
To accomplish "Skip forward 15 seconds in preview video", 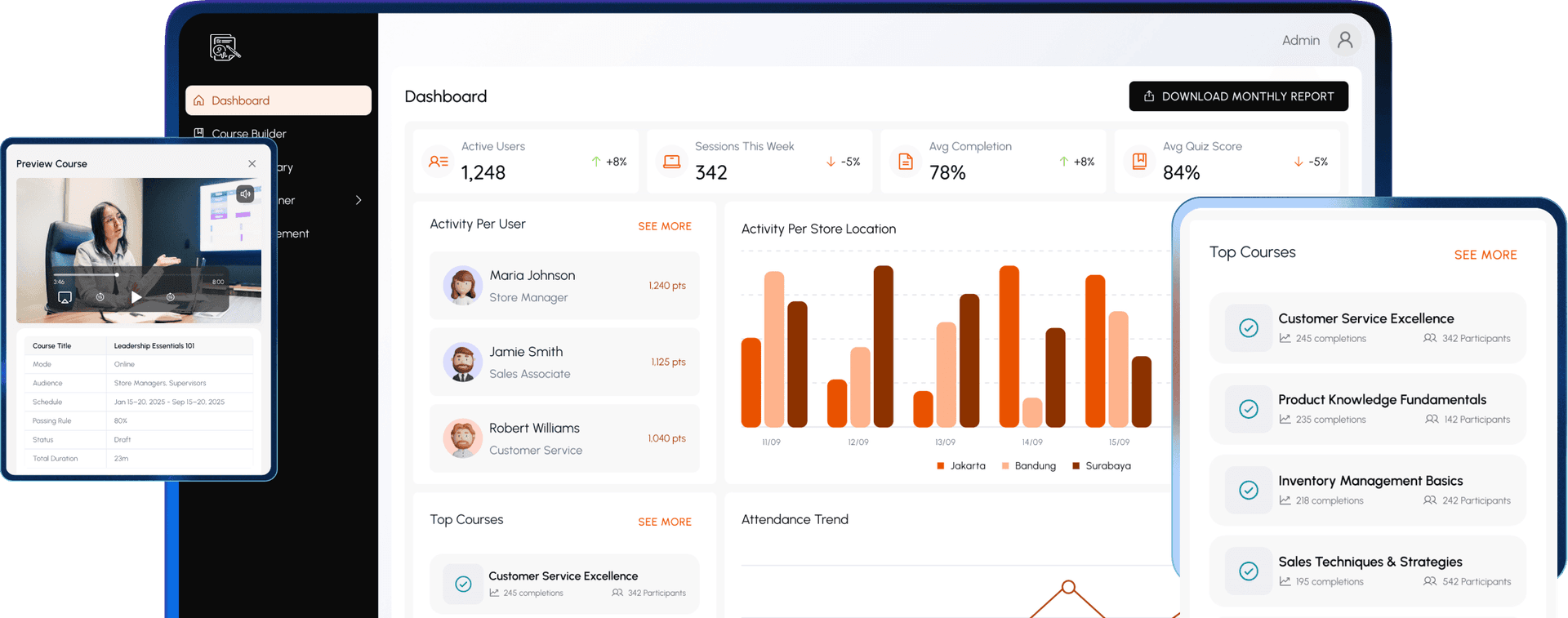I will click(171, 297).
